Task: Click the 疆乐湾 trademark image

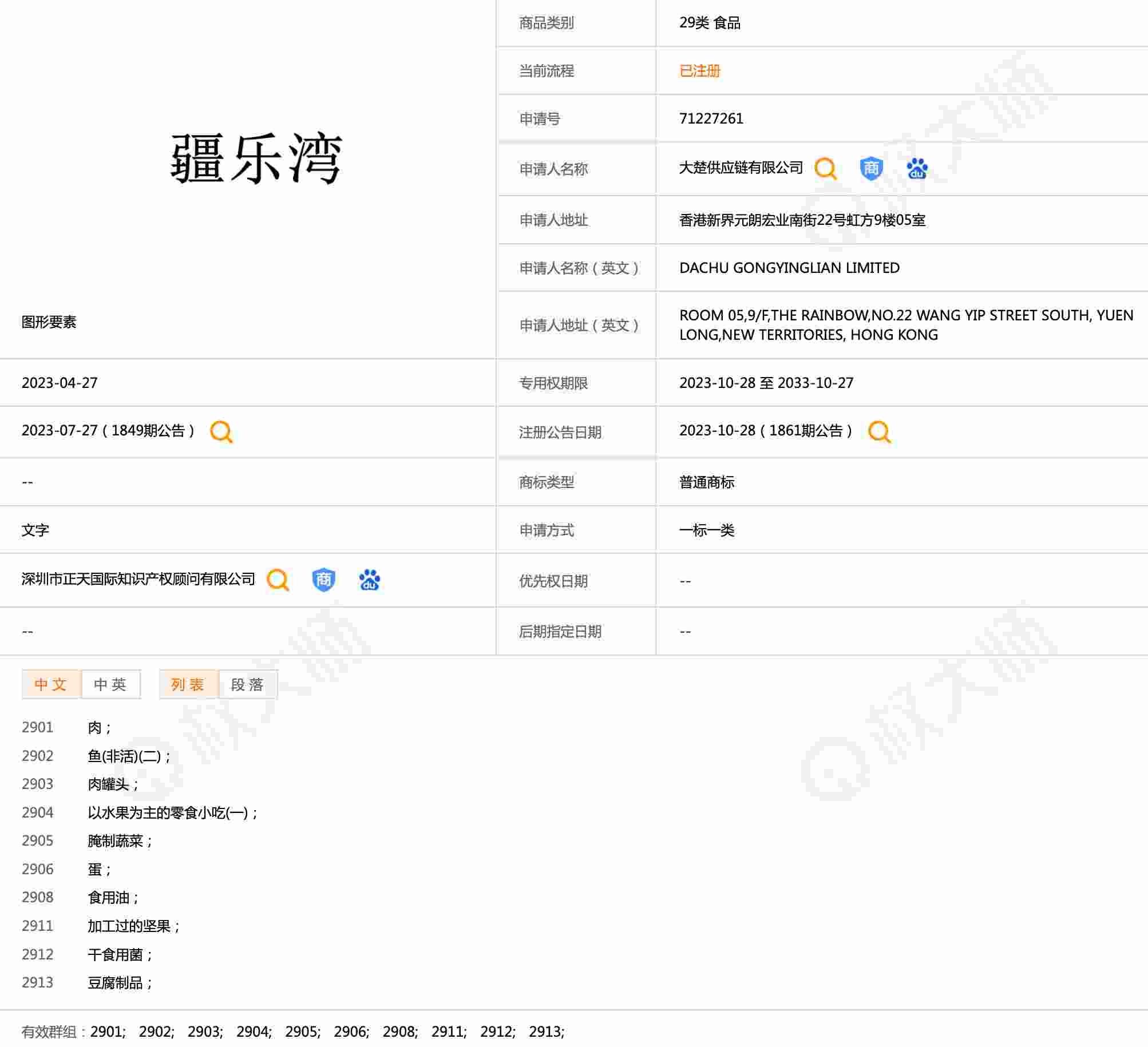Action: pyautogui.click(x=256, y=158)
